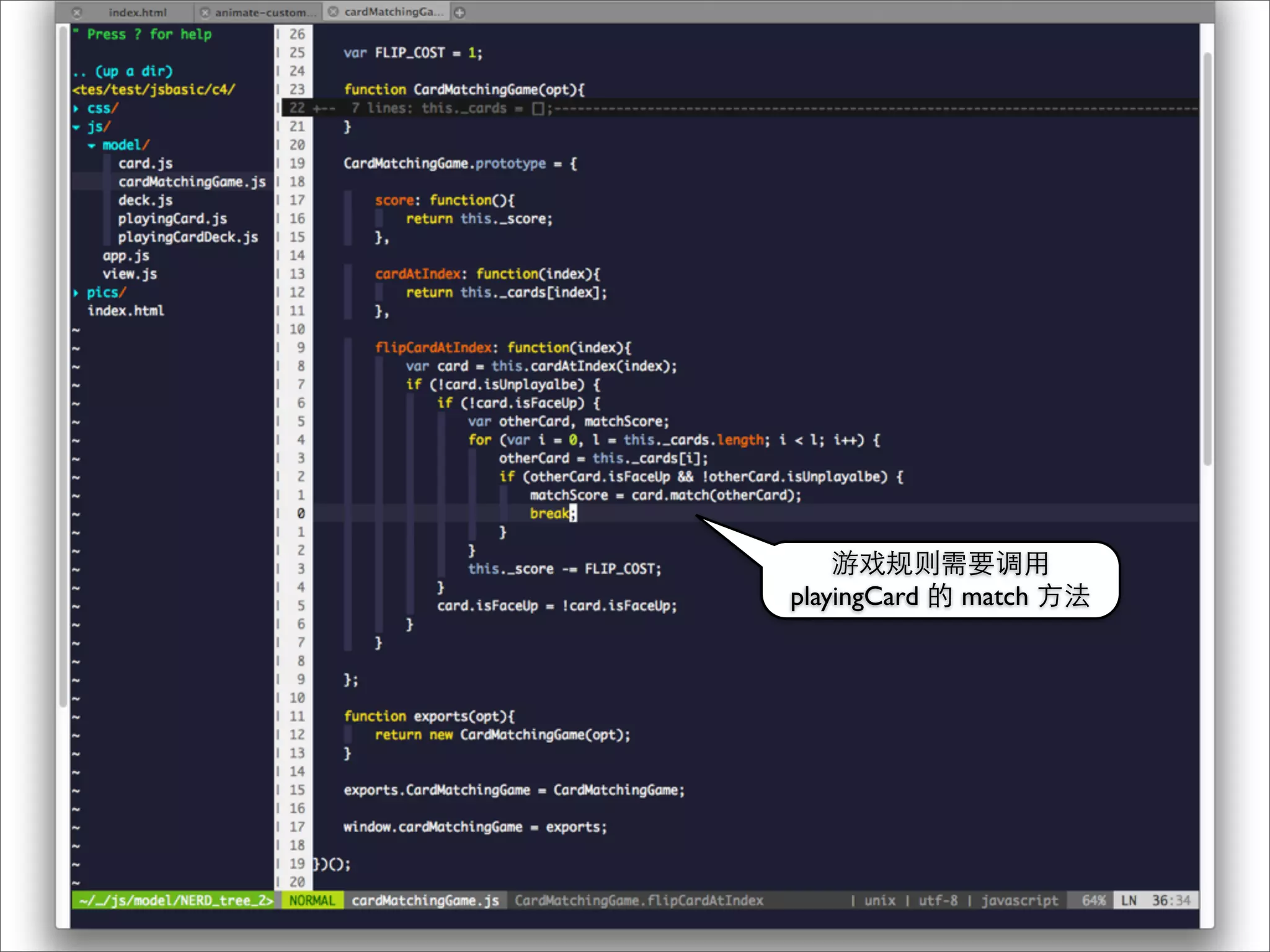
Task: Click the LN 36:34 cursor position
Action: tap(1155, 901)
